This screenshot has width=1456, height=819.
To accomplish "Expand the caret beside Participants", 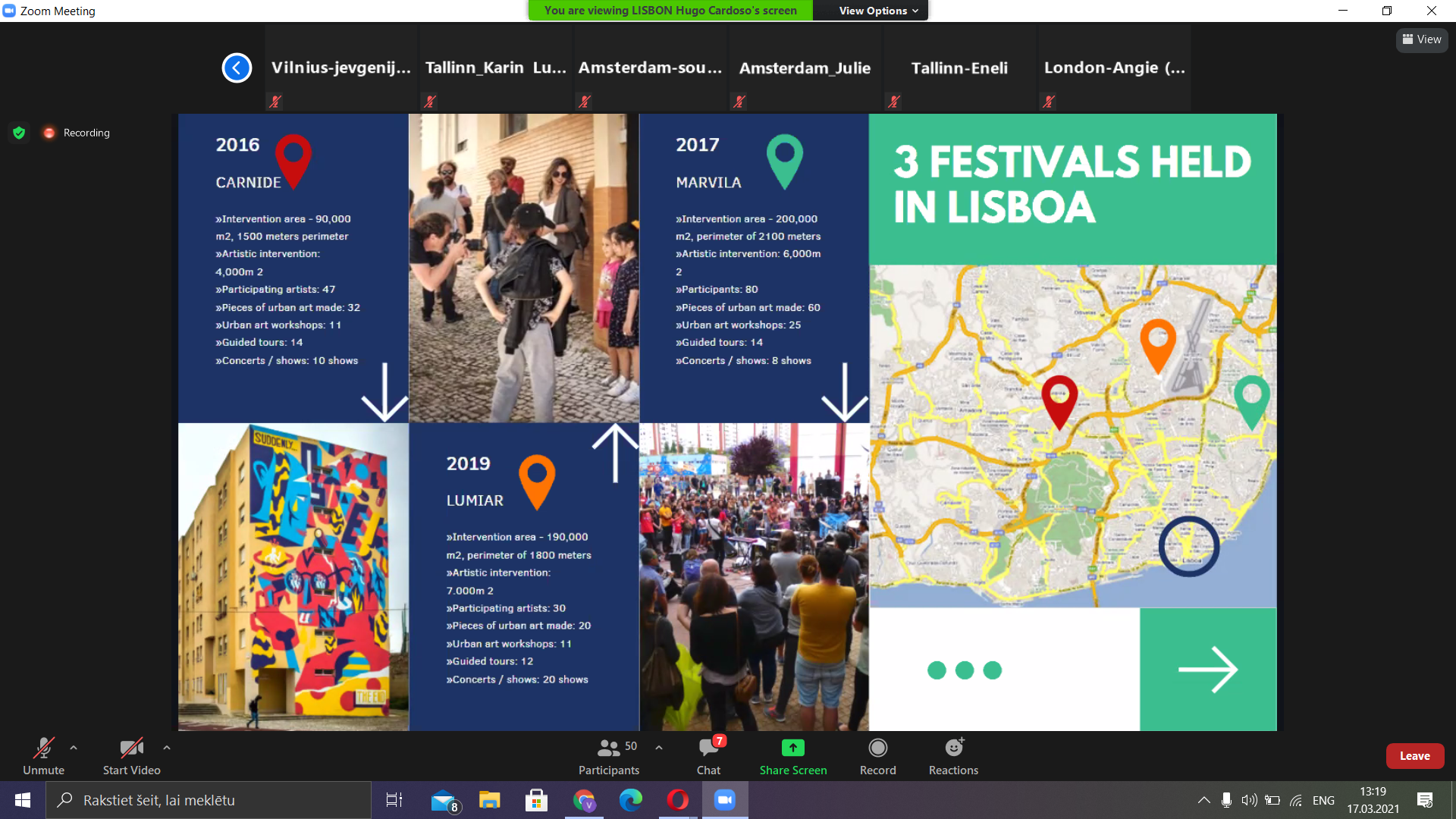I will pos(659,748).
